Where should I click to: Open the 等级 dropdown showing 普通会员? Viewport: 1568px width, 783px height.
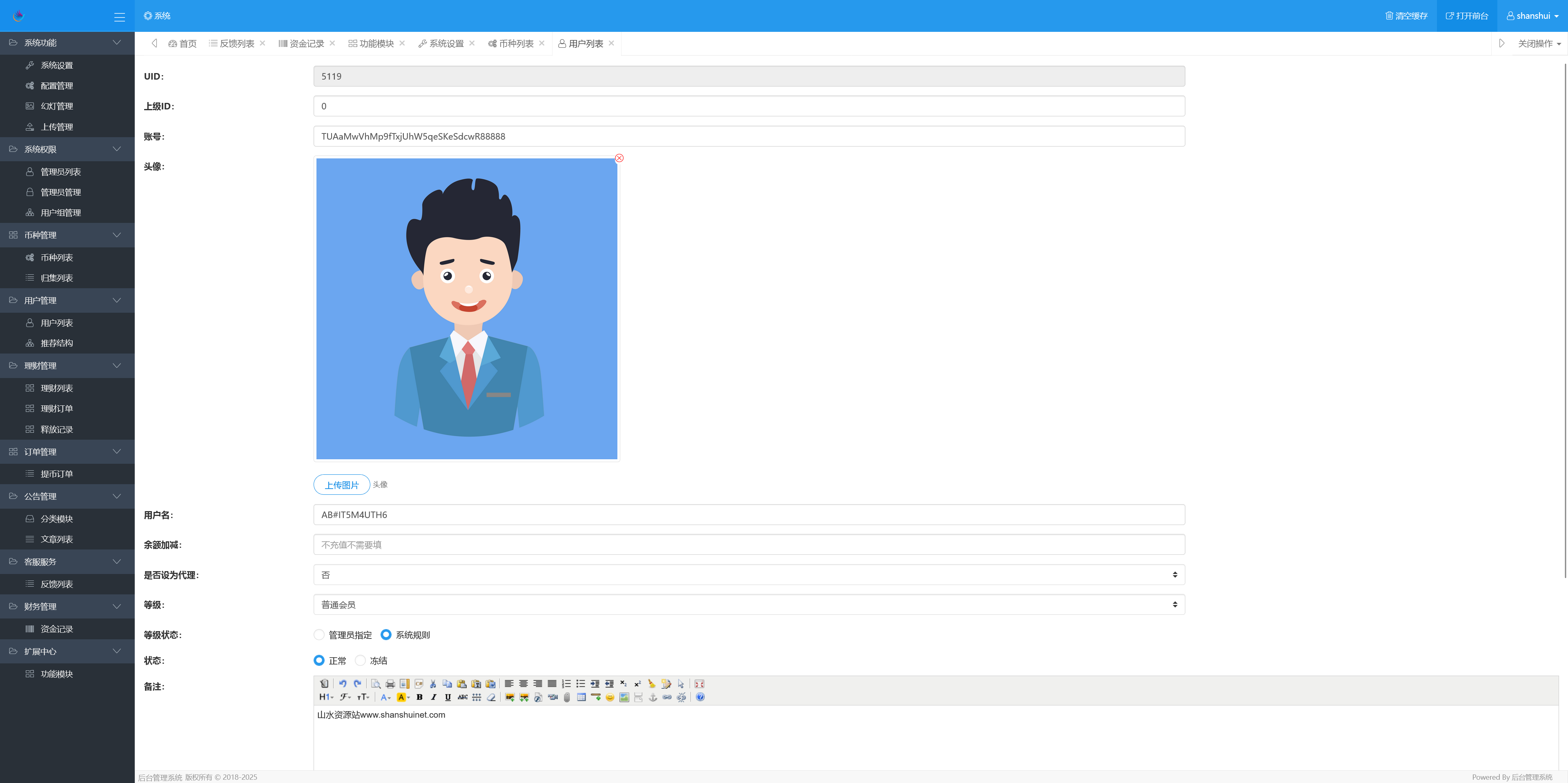(x=749, y=604)
